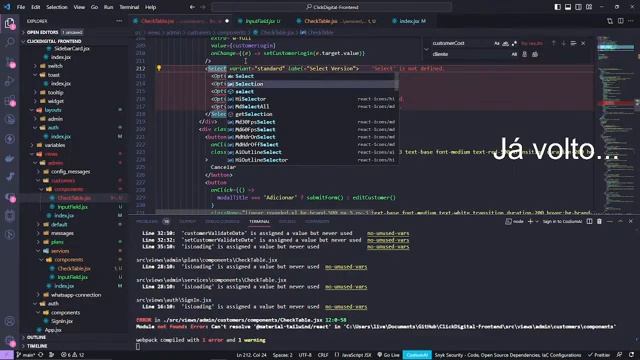Click the replace next icon

point(524,54)
